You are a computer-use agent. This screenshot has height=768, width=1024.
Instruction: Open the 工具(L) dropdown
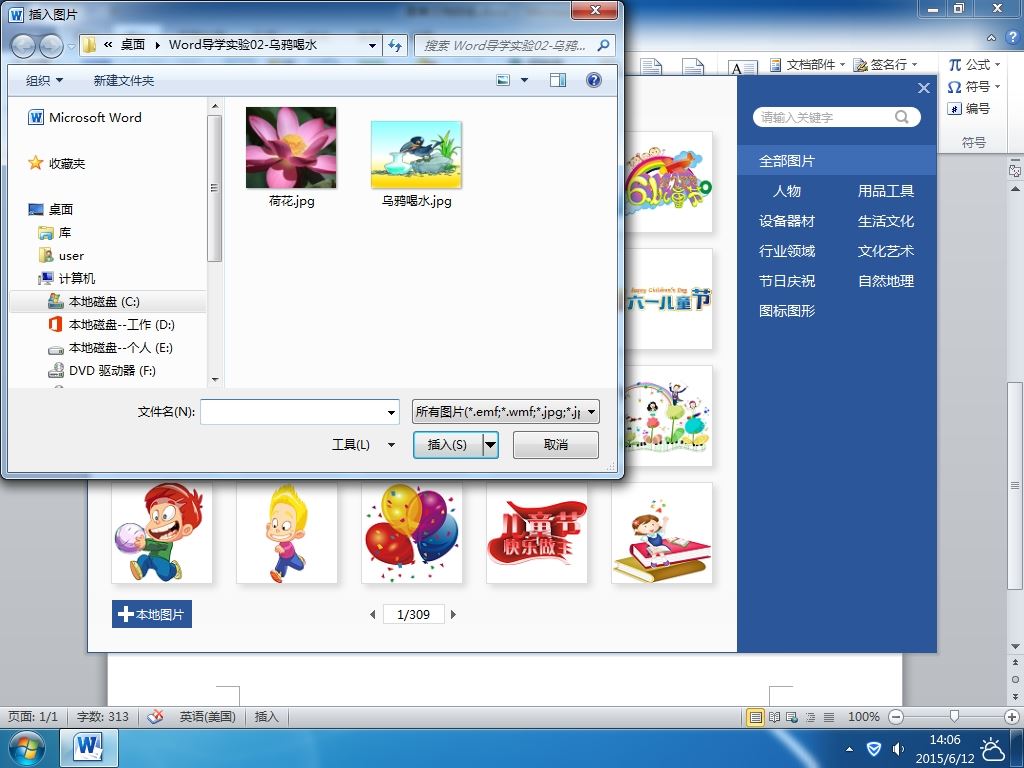[x=364, y=445]
